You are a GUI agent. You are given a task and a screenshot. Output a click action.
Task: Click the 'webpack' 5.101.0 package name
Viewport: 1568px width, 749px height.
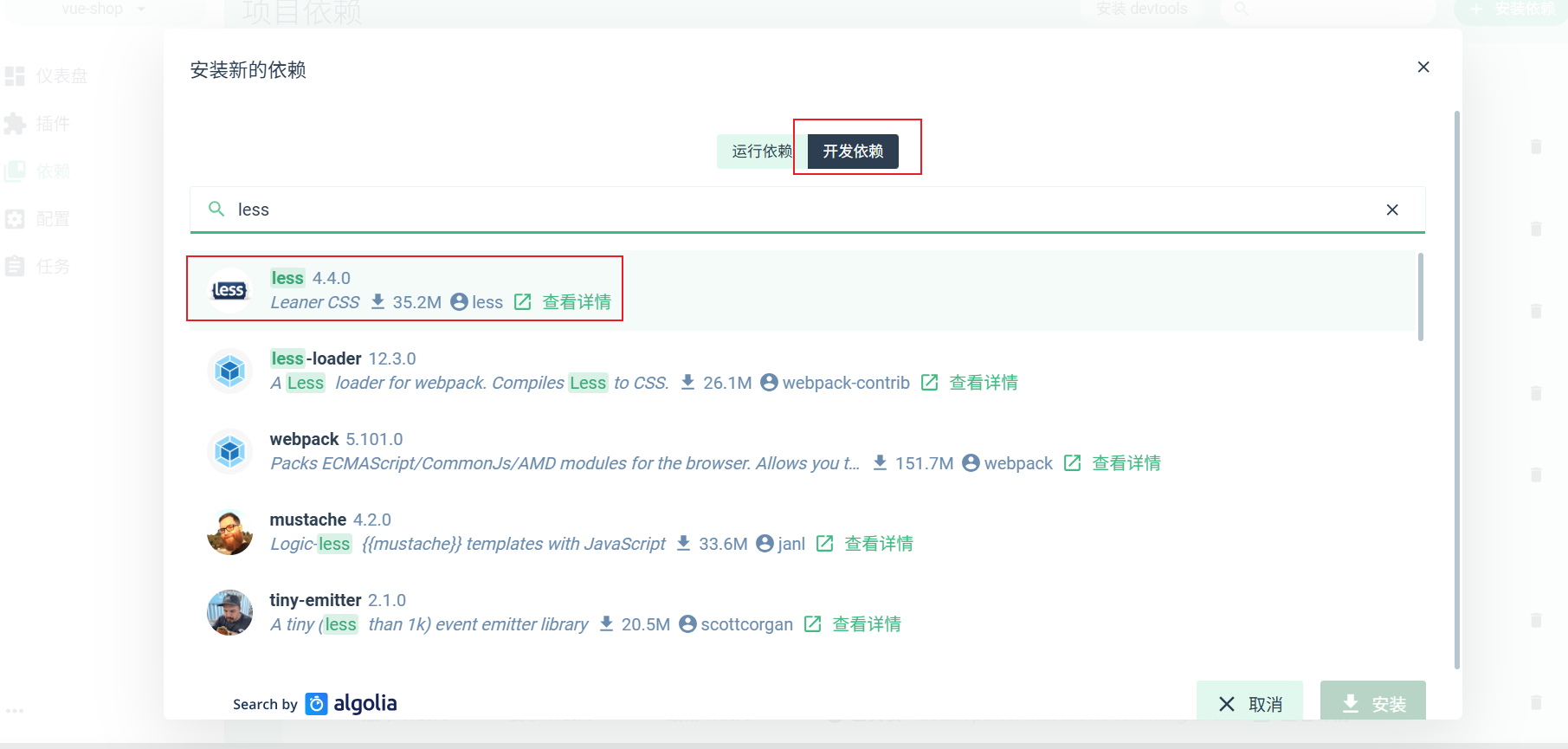[x=305, y=439]
